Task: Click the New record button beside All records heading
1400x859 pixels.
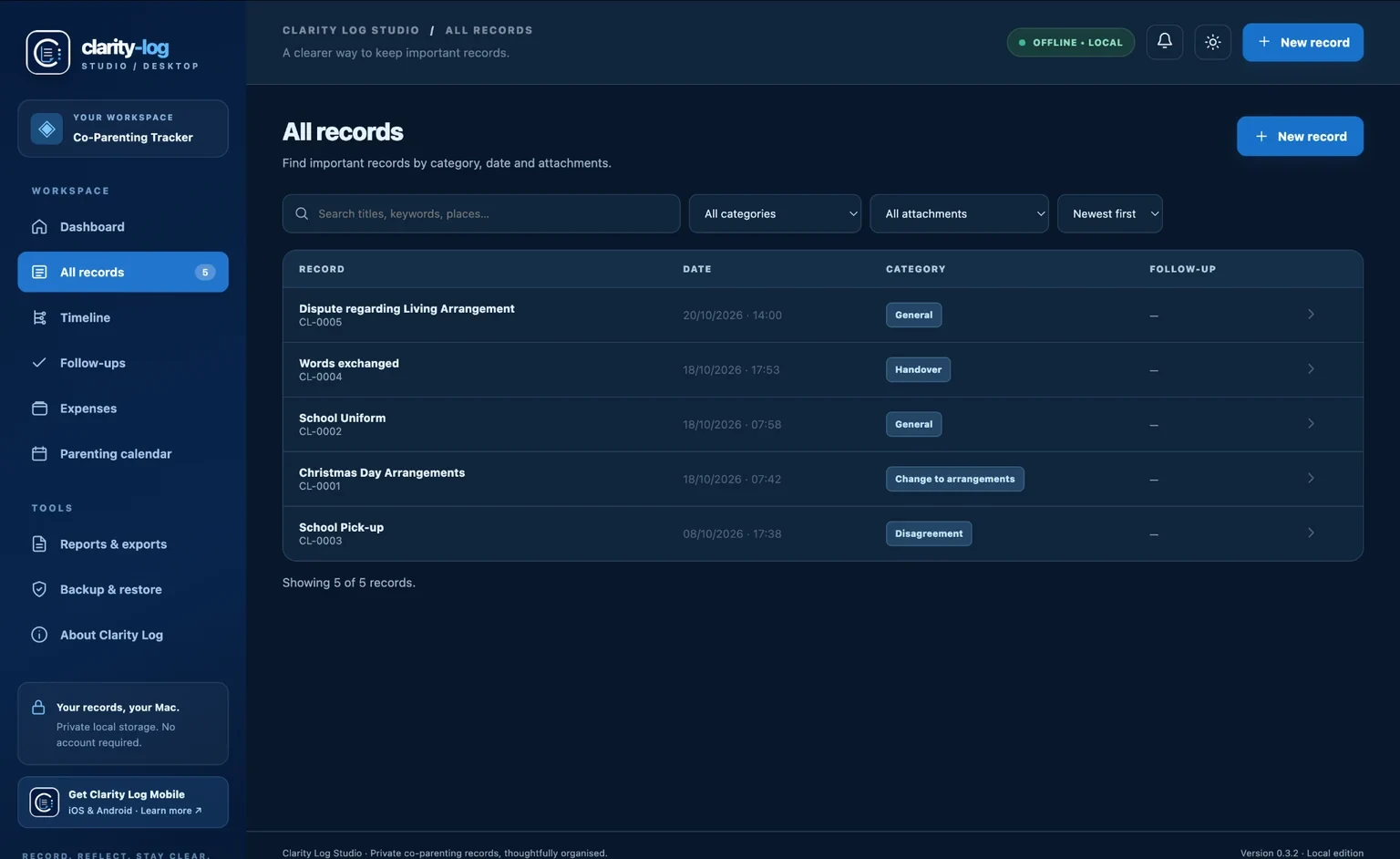Action: pos(1301,136)
